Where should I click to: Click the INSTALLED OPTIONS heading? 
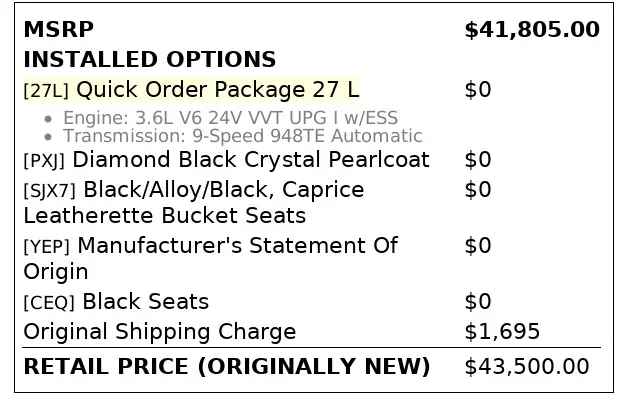click(149, 60)
